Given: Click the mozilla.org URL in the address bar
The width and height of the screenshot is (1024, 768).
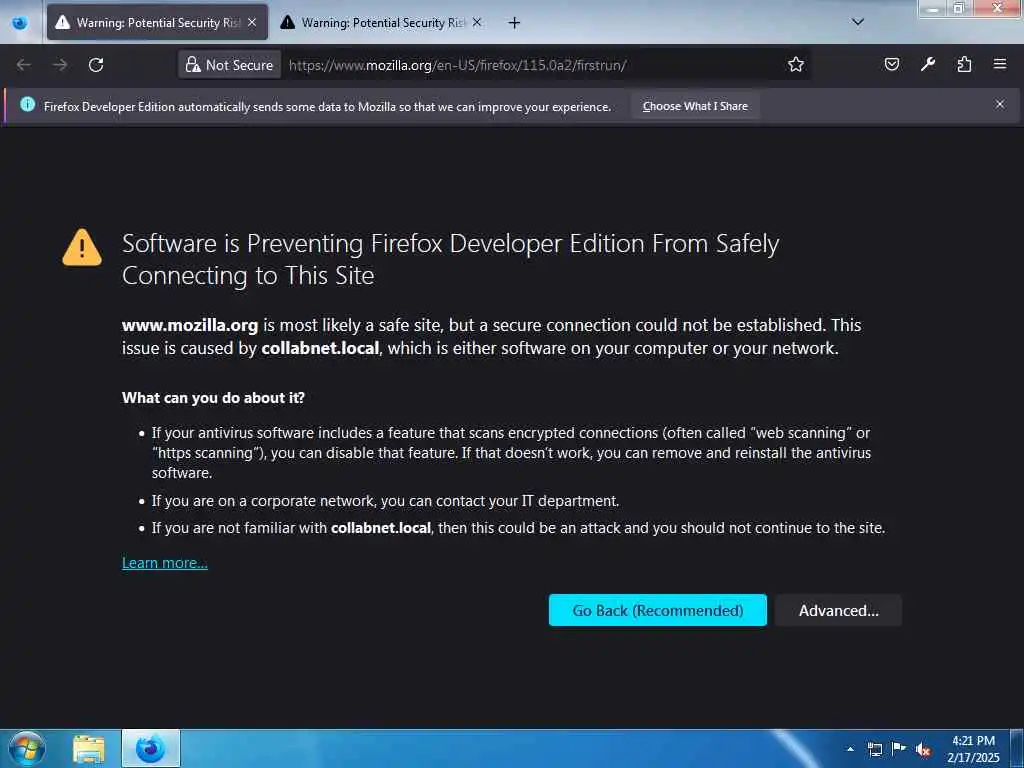Looking at the screenshot, I should pos(457,65).
